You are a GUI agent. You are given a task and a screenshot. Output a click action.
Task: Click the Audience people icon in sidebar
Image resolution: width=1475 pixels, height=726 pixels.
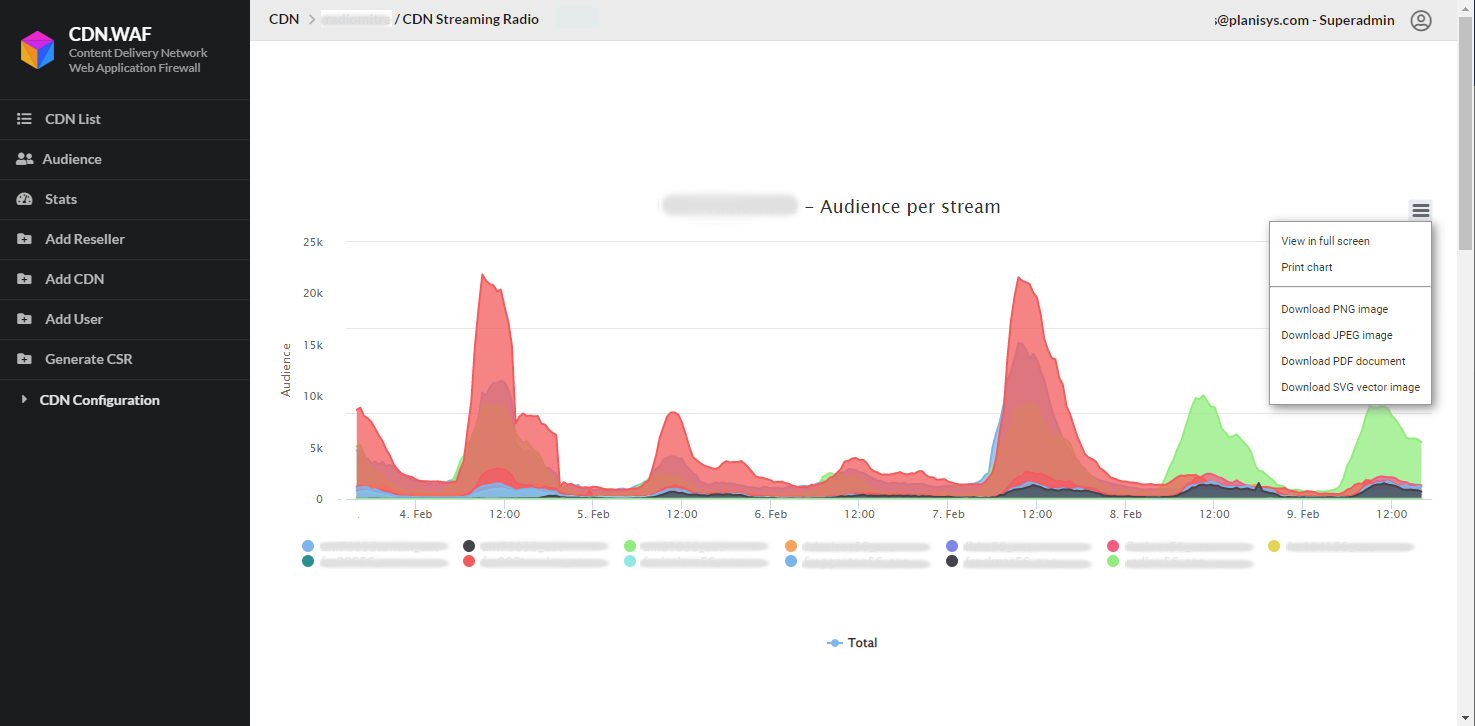pos(25,159)
